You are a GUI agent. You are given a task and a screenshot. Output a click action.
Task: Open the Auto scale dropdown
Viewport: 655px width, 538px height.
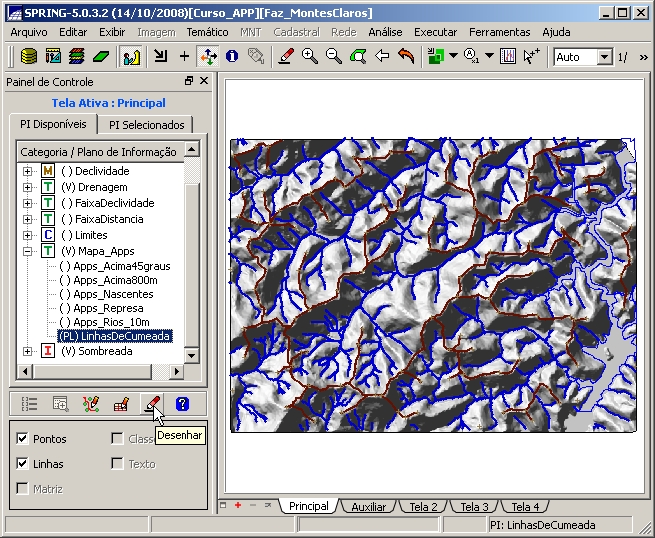pyautogui.click(x=604, y=57)
